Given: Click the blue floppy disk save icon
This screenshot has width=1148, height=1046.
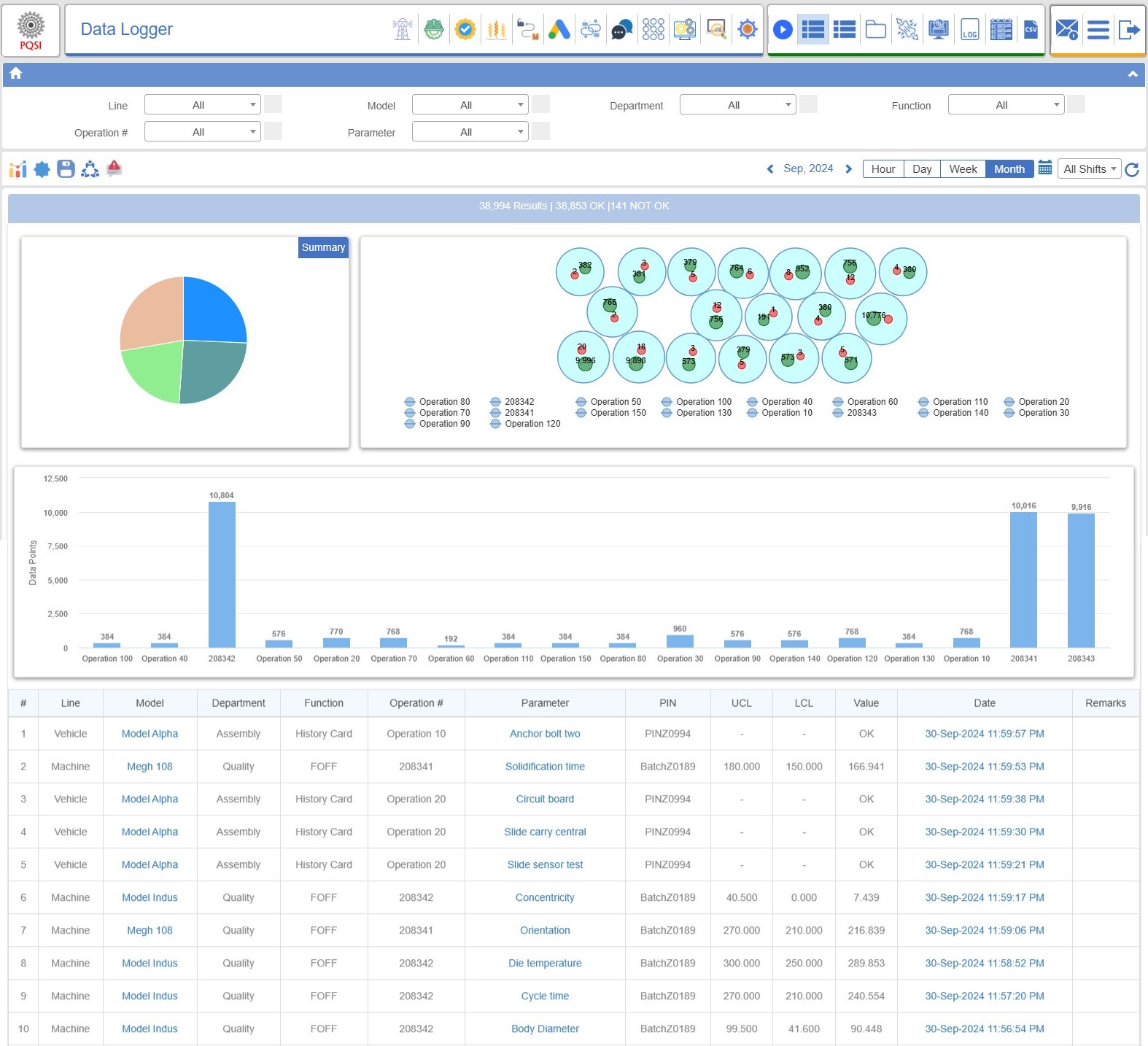Looking at the screenshot, I should point(66,169).
